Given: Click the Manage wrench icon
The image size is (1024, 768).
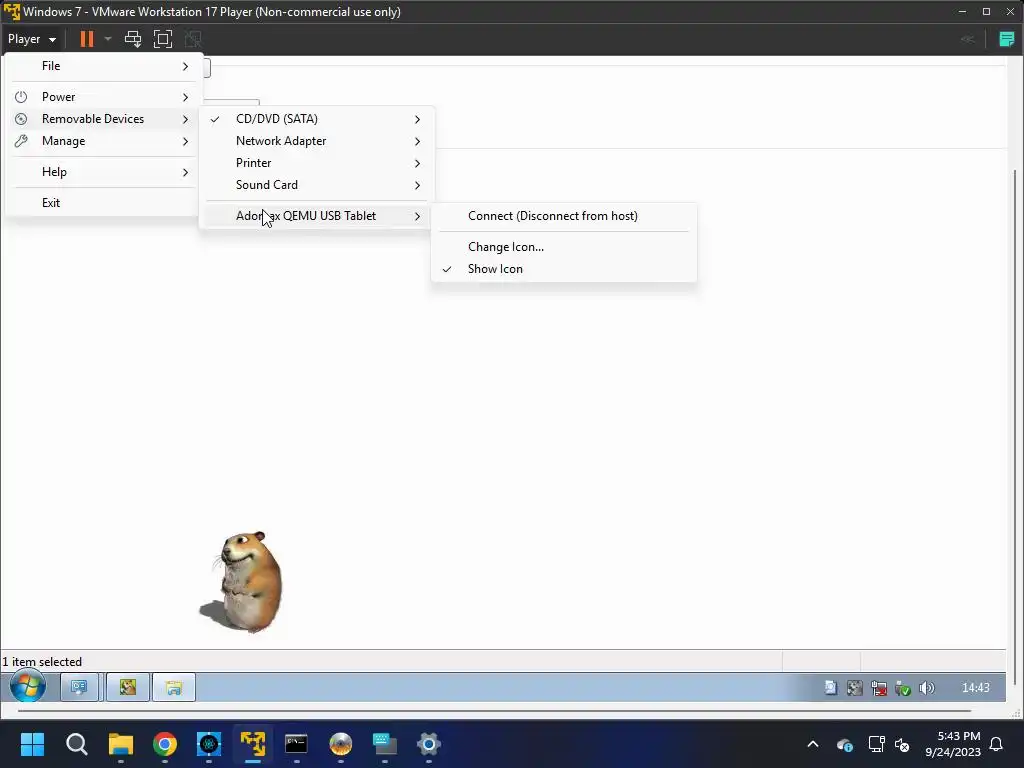Looking at the screenshot, I should 21,141.
